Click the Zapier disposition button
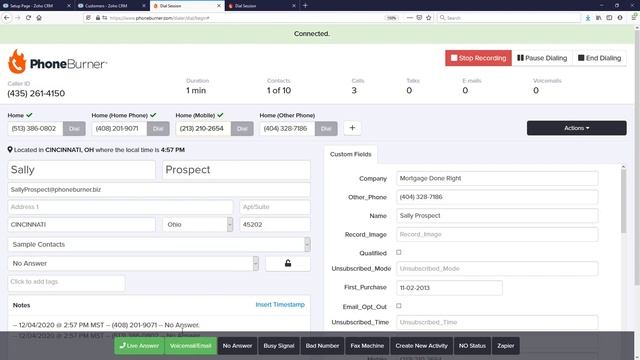 point(506,346)
